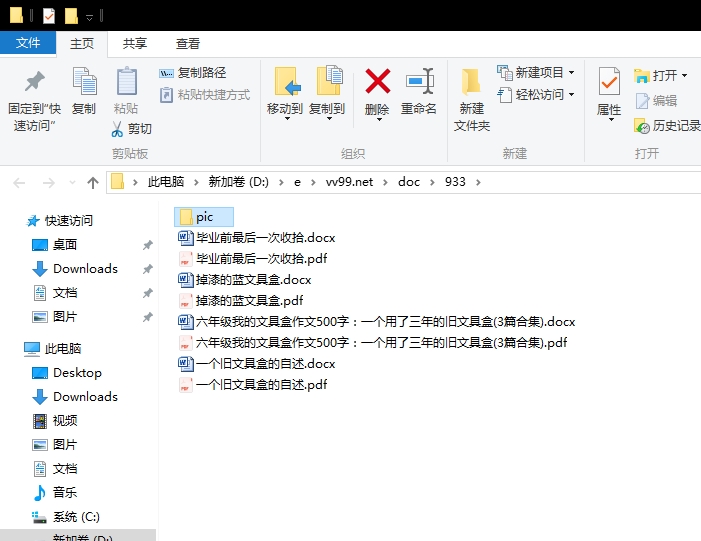Open the File (文件) tab
701x541 pixels.
[28, 43]
